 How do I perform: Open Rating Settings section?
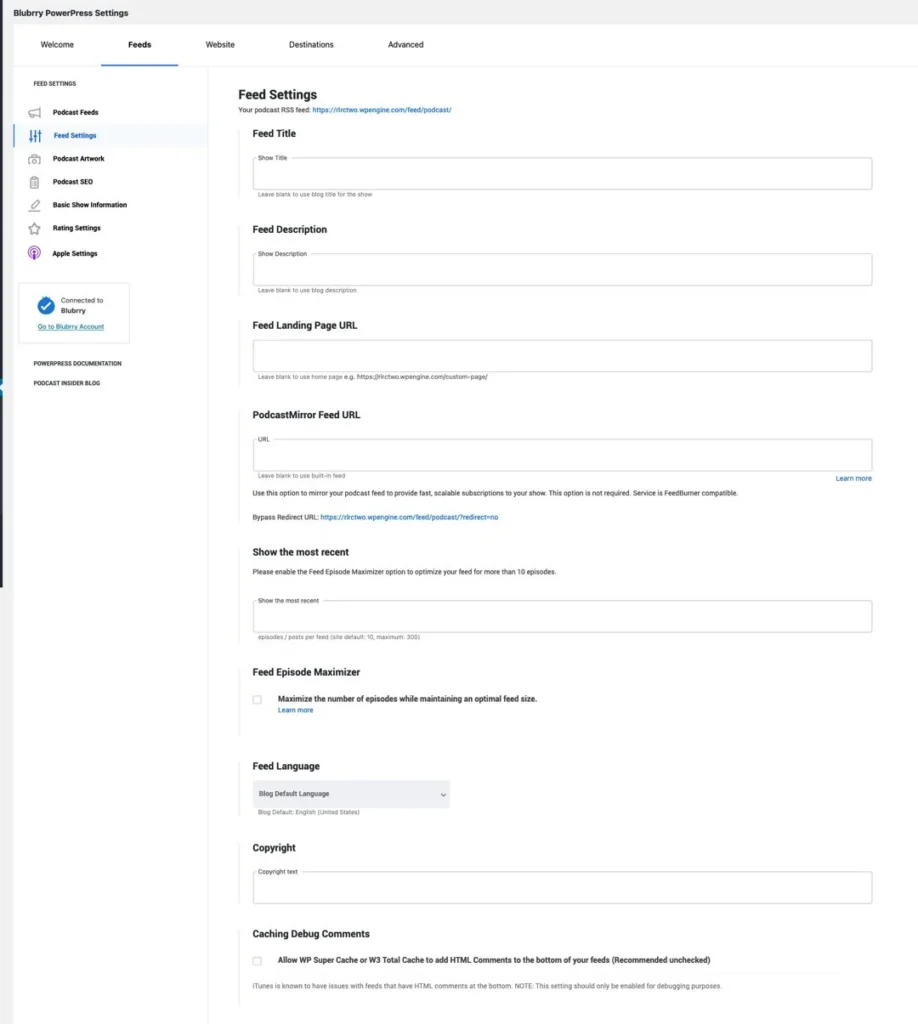point(77,228)
